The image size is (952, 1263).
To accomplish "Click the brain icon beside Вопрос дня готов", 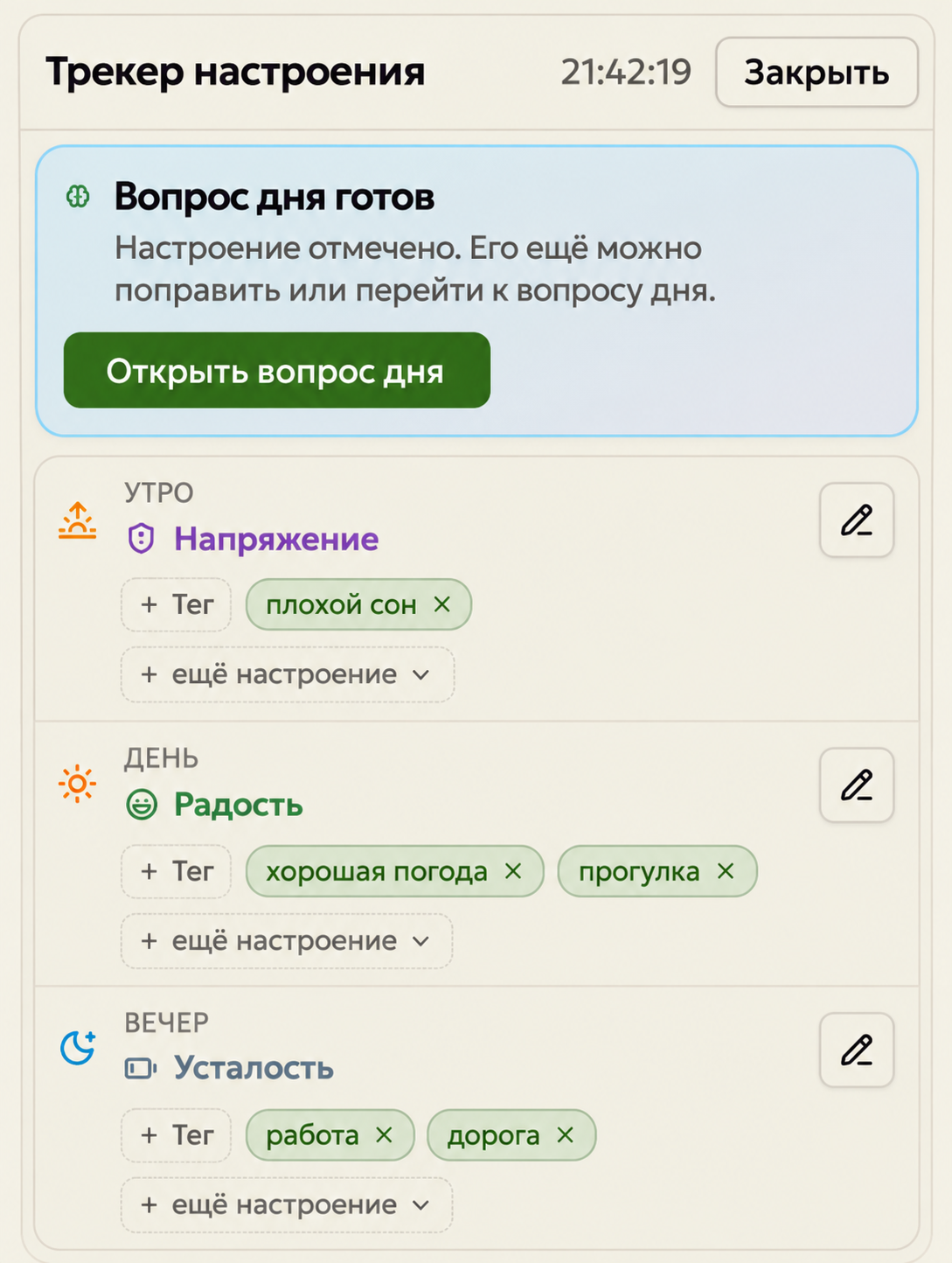I will pos(78,197).
